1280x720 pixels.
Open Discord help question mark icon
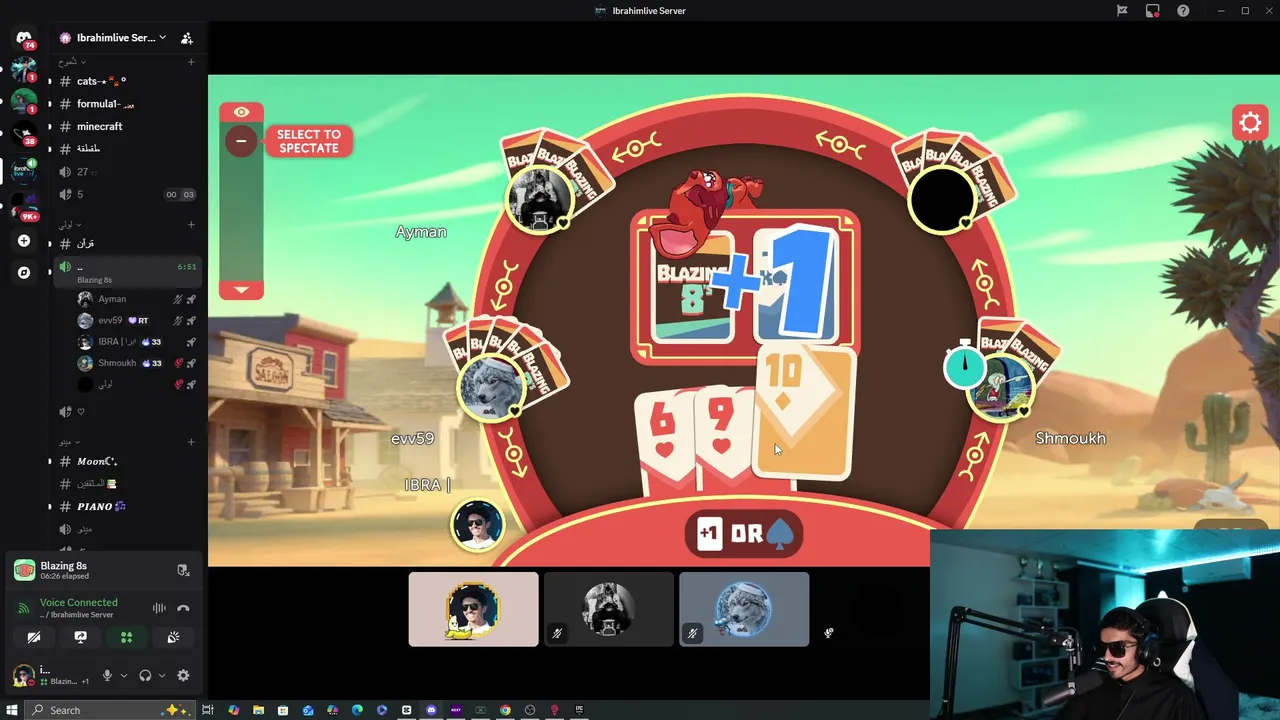pyautogui.click(x=1183, y=11)
